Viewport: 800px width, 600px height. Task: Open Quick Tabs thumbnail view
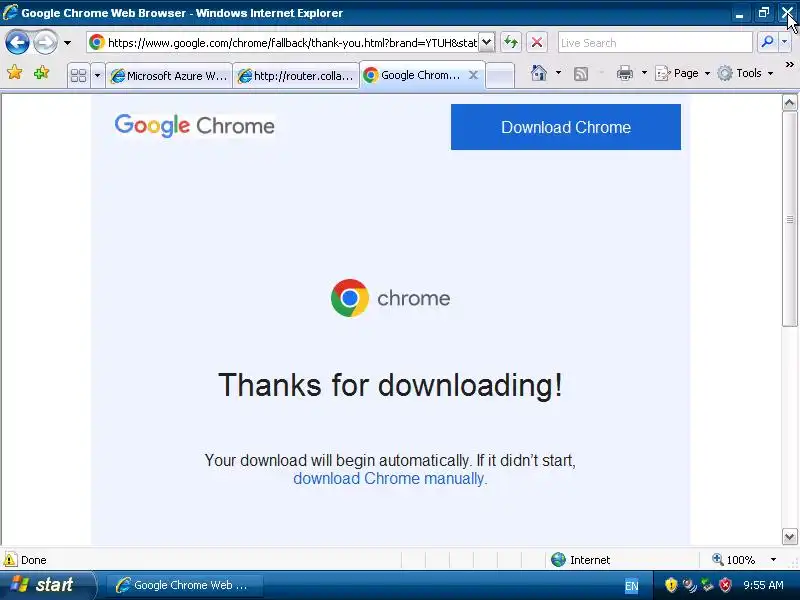[x=79, y=76]
